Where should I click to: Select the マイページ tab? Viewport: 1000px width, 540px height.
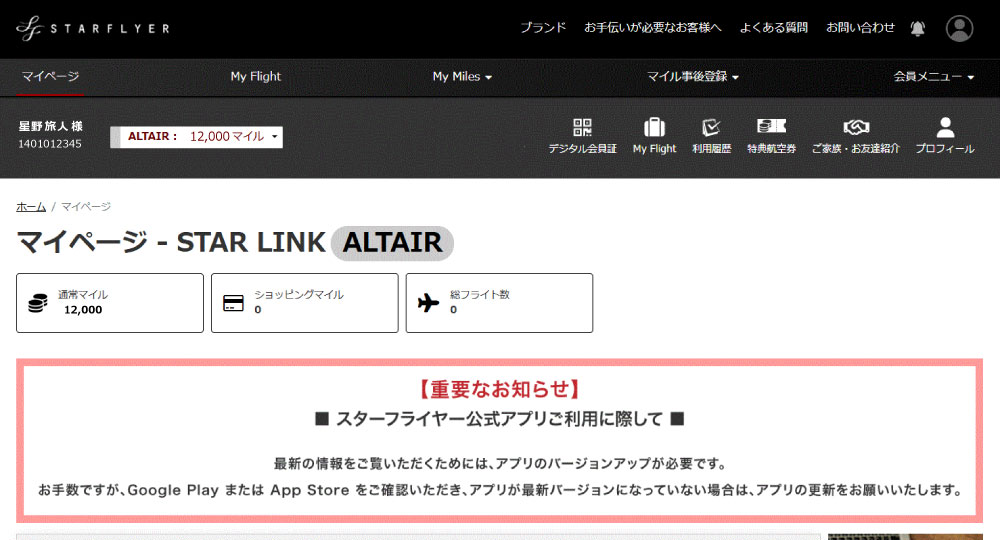point(50,76)
